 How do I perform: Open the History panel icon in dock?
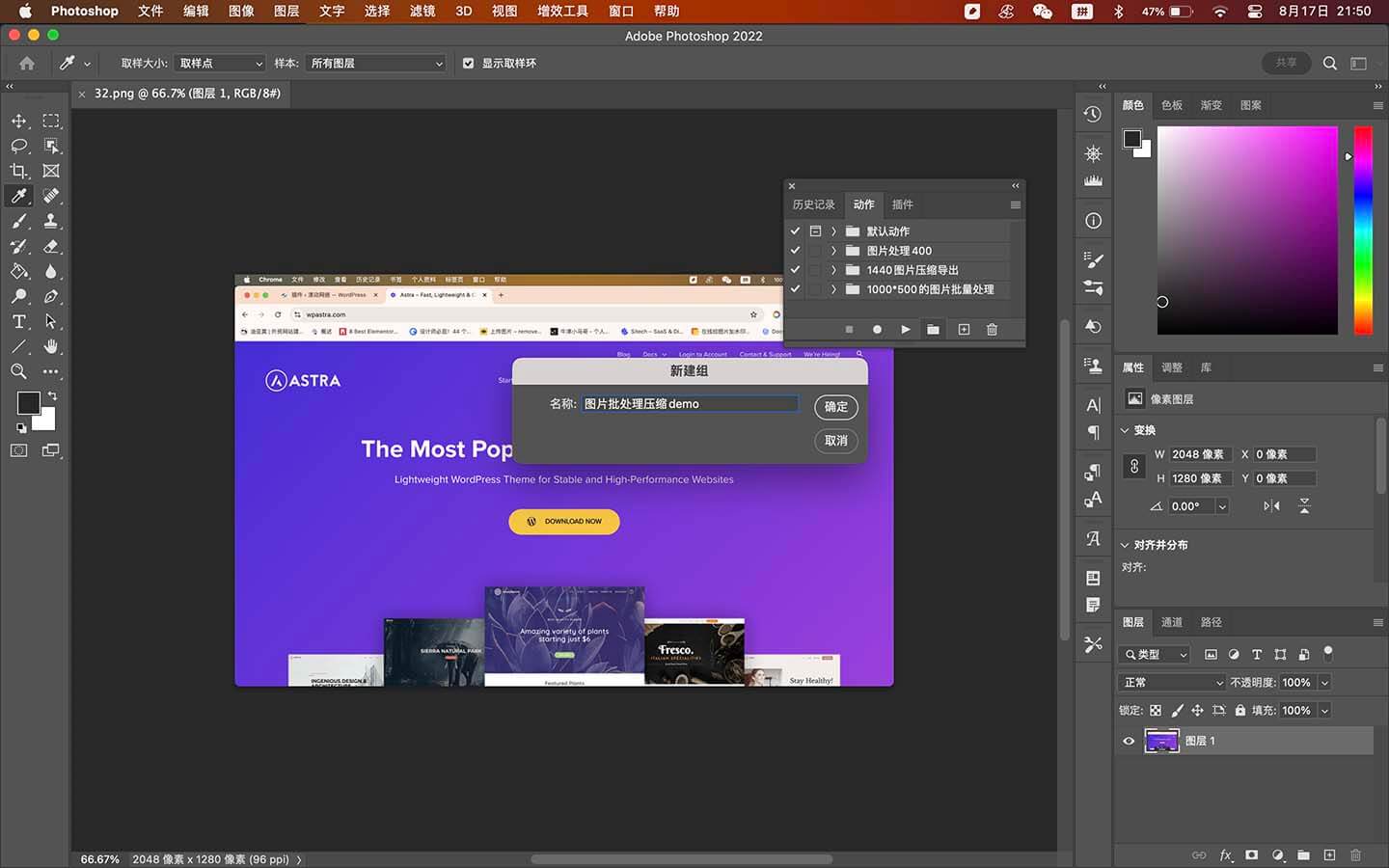(x=1093, y=114)
